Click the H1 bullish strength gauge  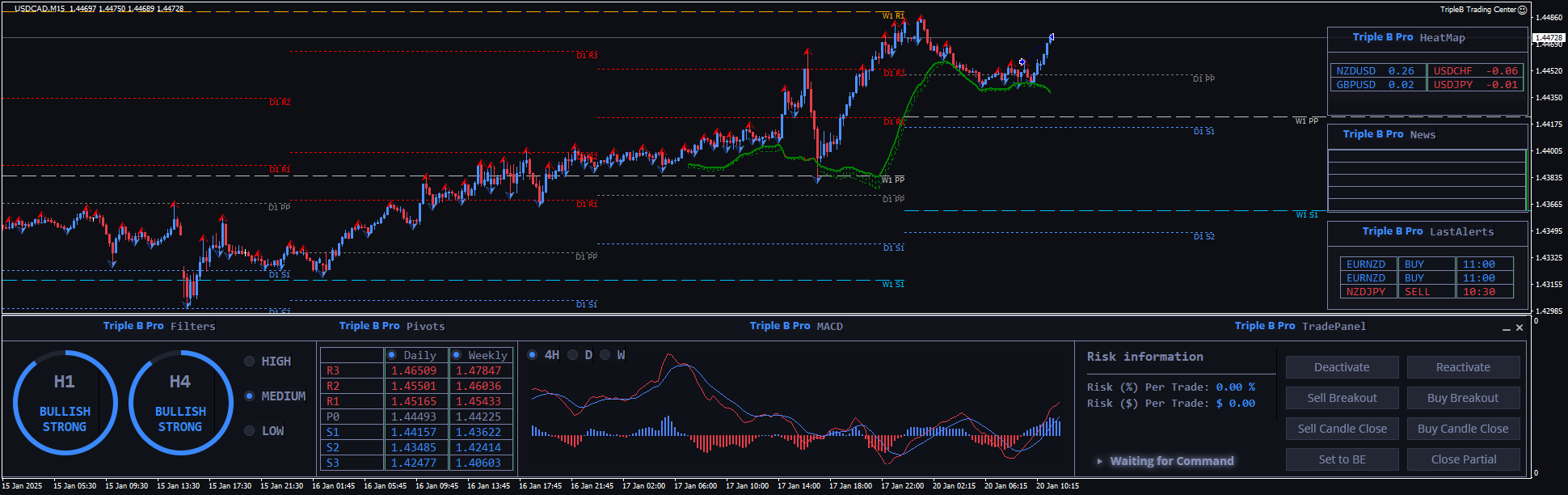click(65, 403)
